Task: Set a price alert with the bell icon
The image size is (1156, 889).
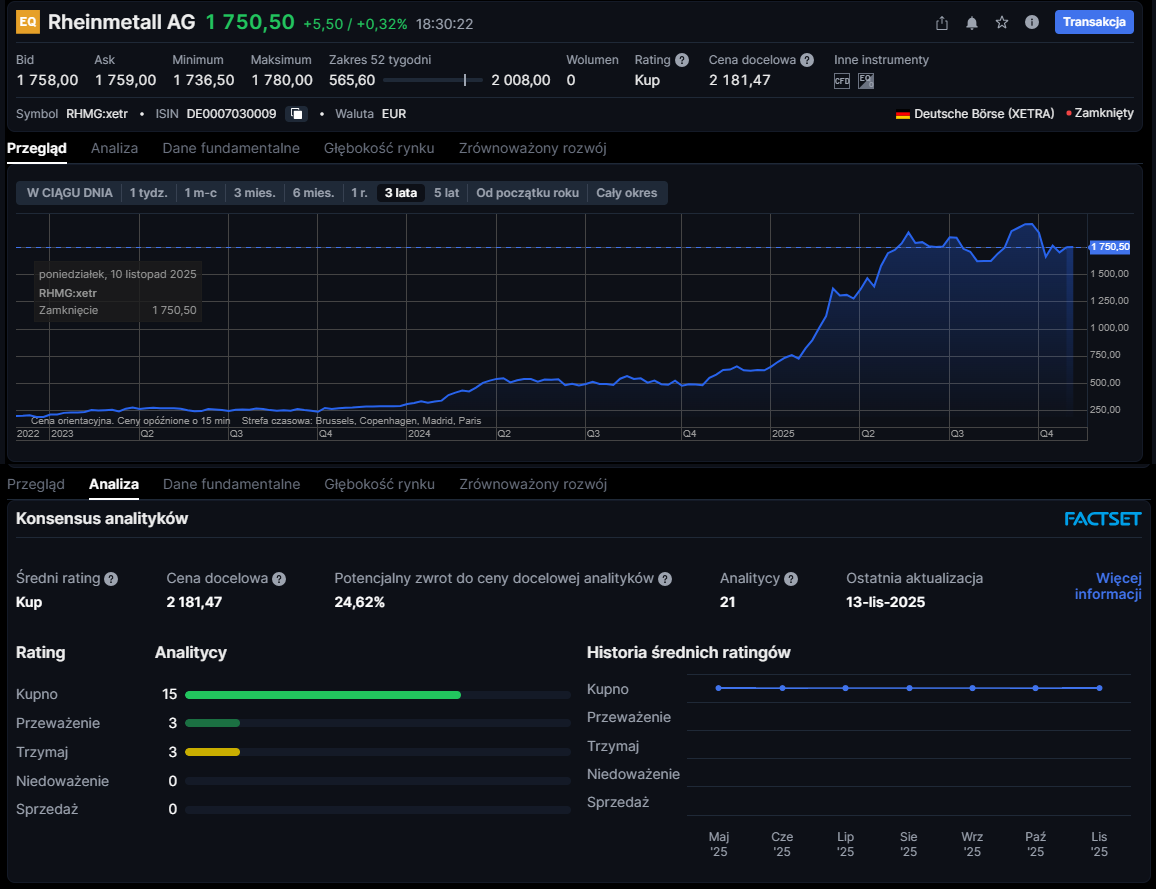Action: pos(971,23)
